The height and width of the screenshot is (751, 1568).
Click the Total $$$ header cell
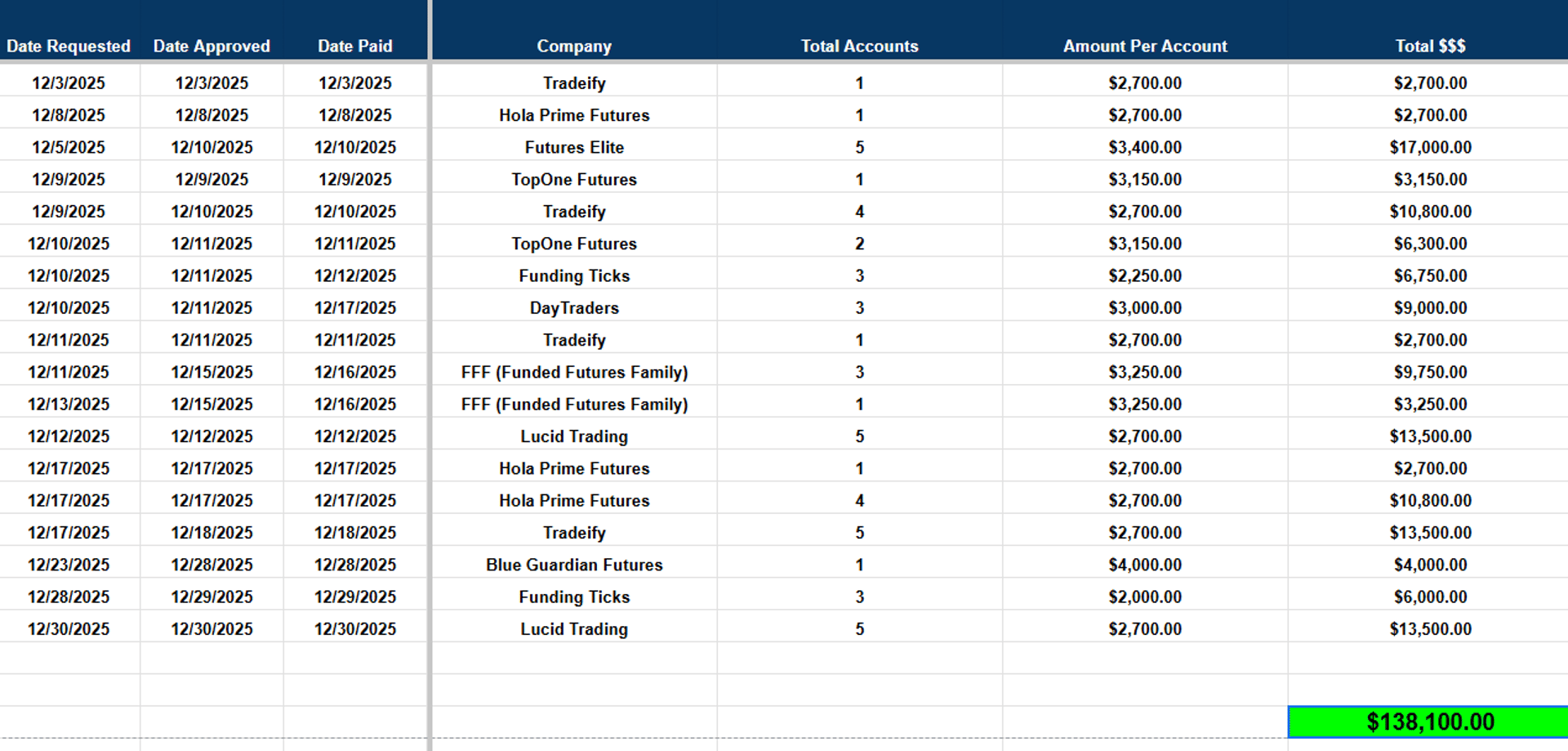[x=1430, y=46]
